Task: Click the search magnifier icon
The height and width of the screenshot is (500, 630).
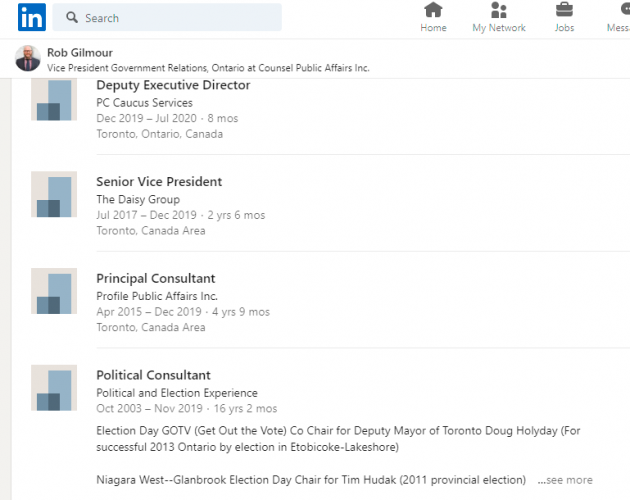Action: click(72, 17)
